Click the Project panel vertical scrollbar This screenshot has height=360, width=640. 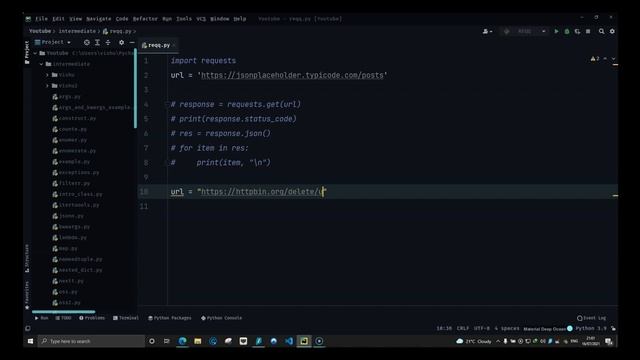[135, 89]
